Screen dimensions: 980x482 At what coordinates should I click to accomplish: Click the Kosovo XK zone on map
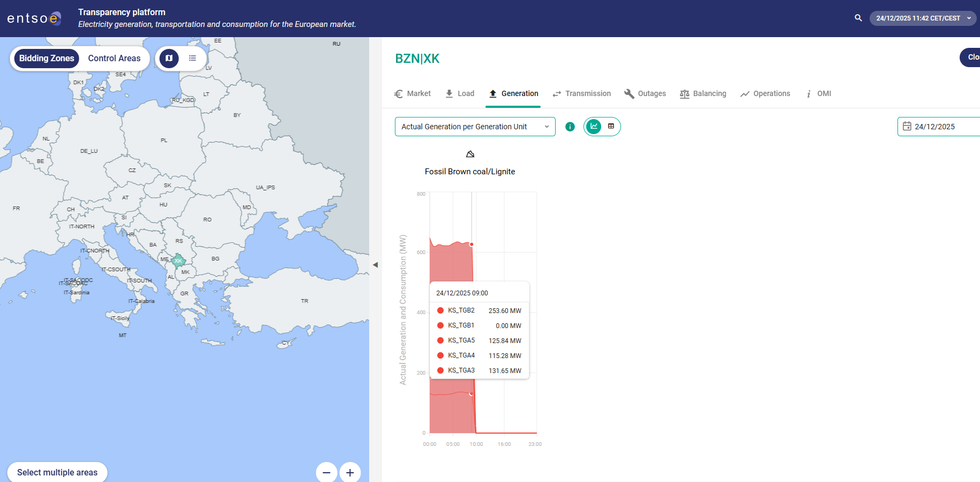pos(178,261)
